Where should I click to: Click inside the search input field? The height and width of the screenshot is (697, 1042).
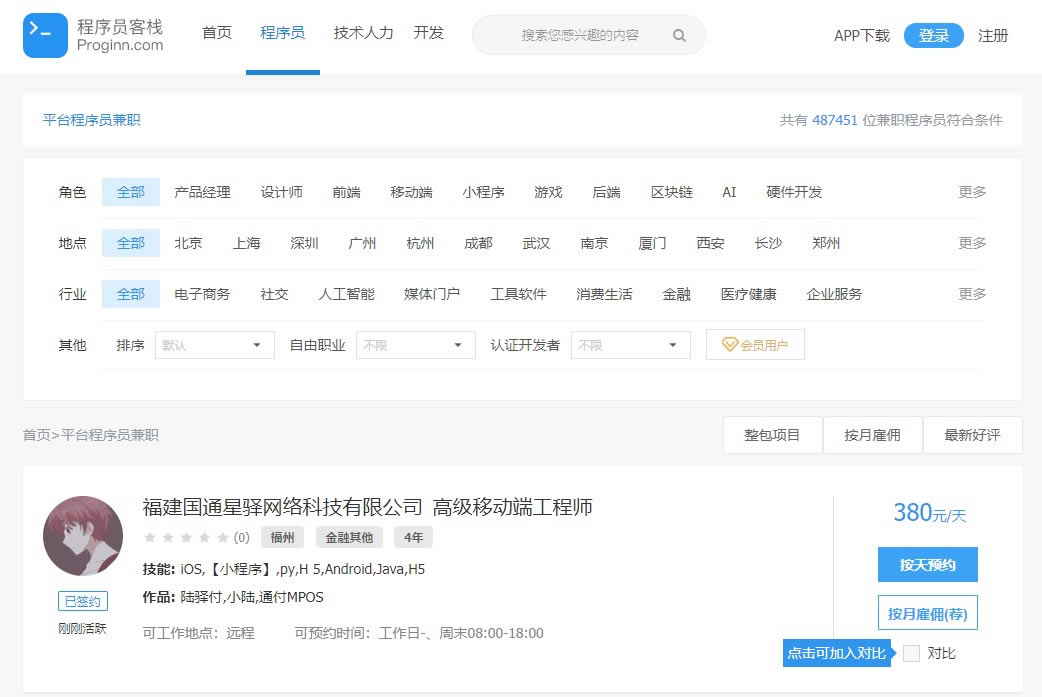point(580,35)
